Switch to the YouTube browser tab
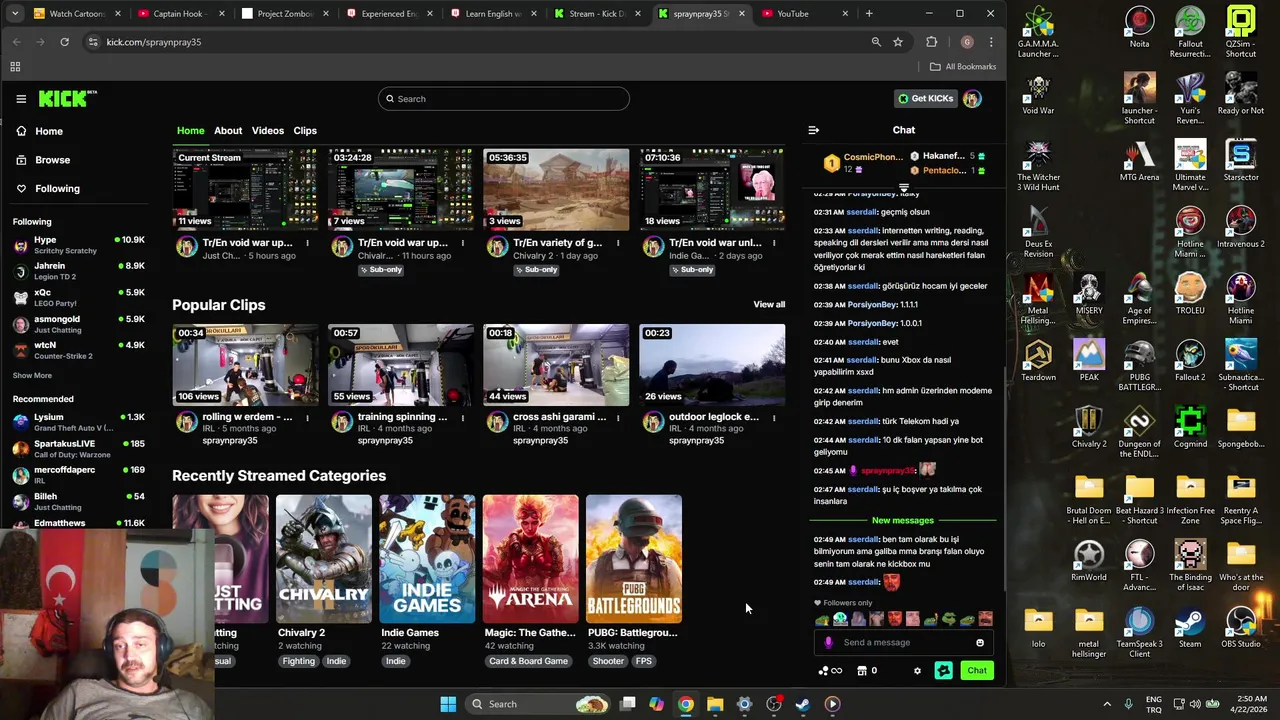 pos(804,14)
